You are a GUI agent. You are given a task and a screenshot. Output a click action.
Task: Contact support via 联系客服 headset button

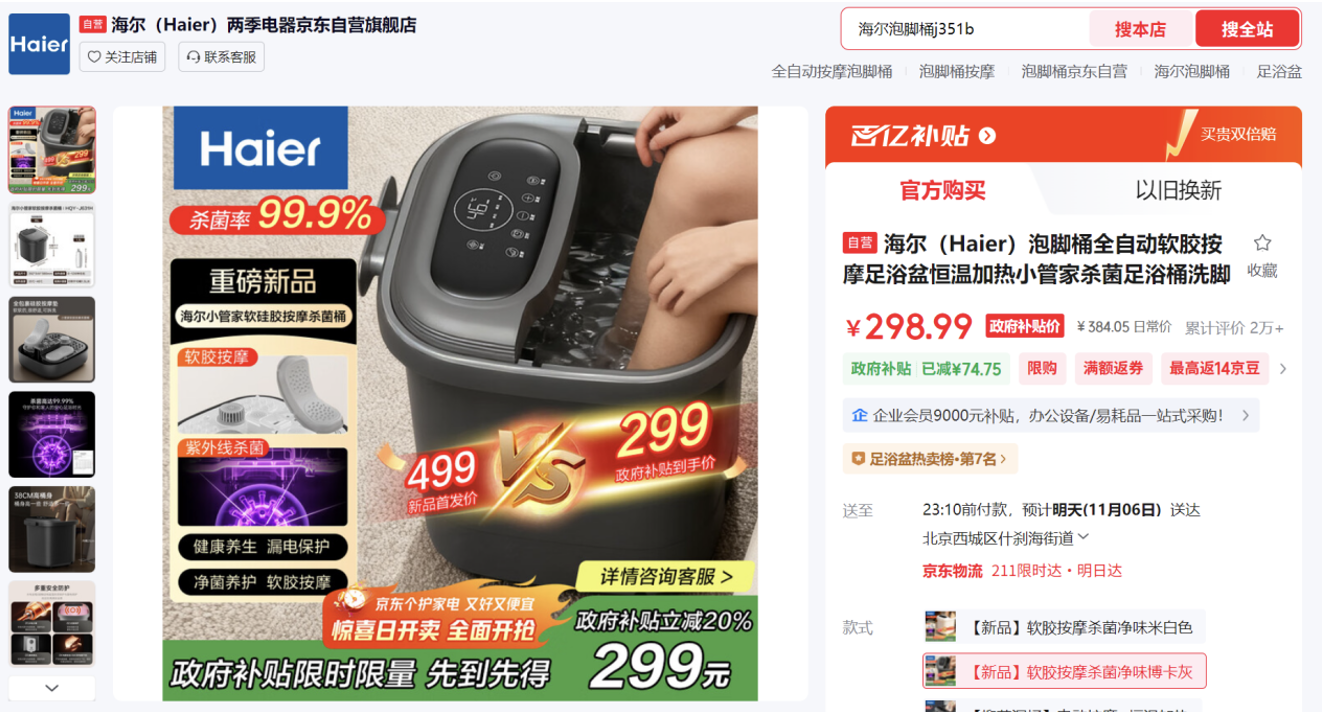pos(221,57)
